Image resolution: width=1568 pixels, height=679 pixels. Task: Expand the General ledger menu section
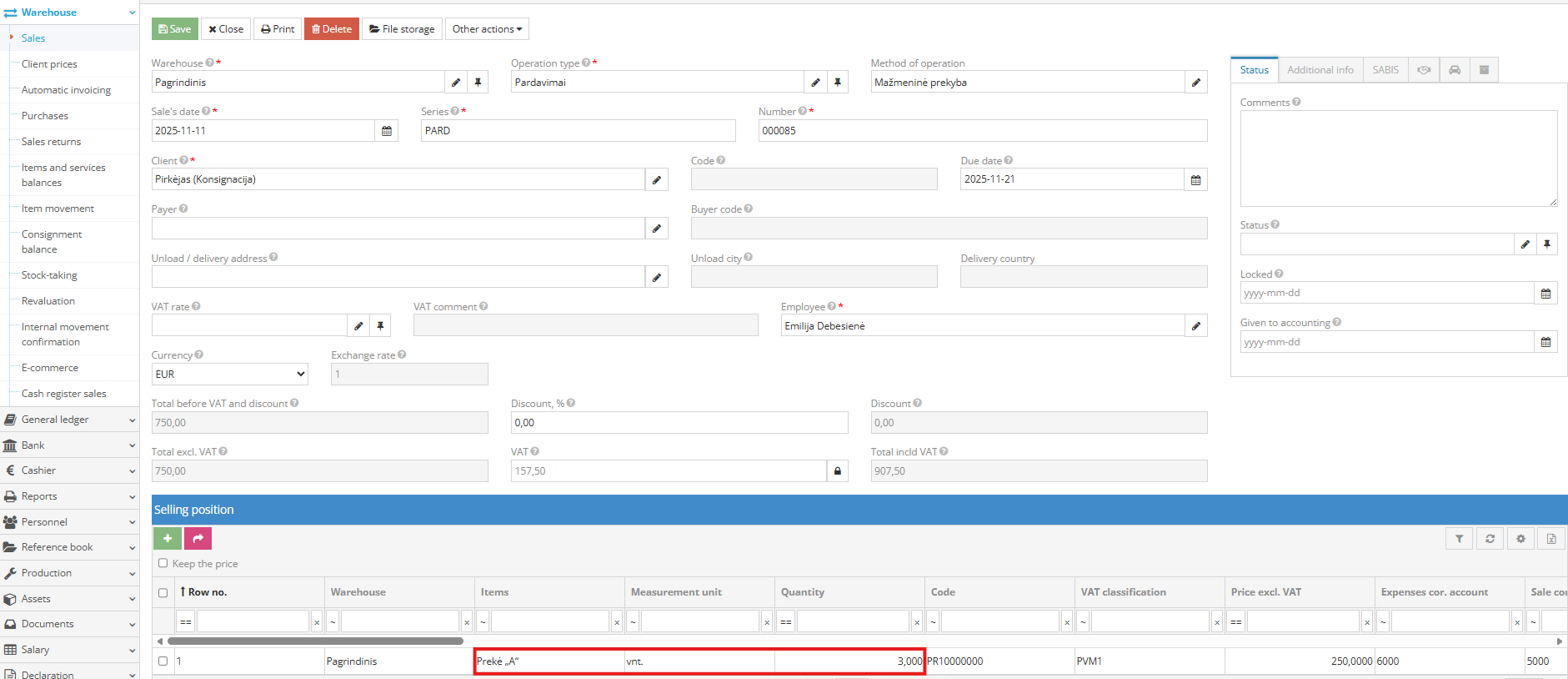point(68,420)
